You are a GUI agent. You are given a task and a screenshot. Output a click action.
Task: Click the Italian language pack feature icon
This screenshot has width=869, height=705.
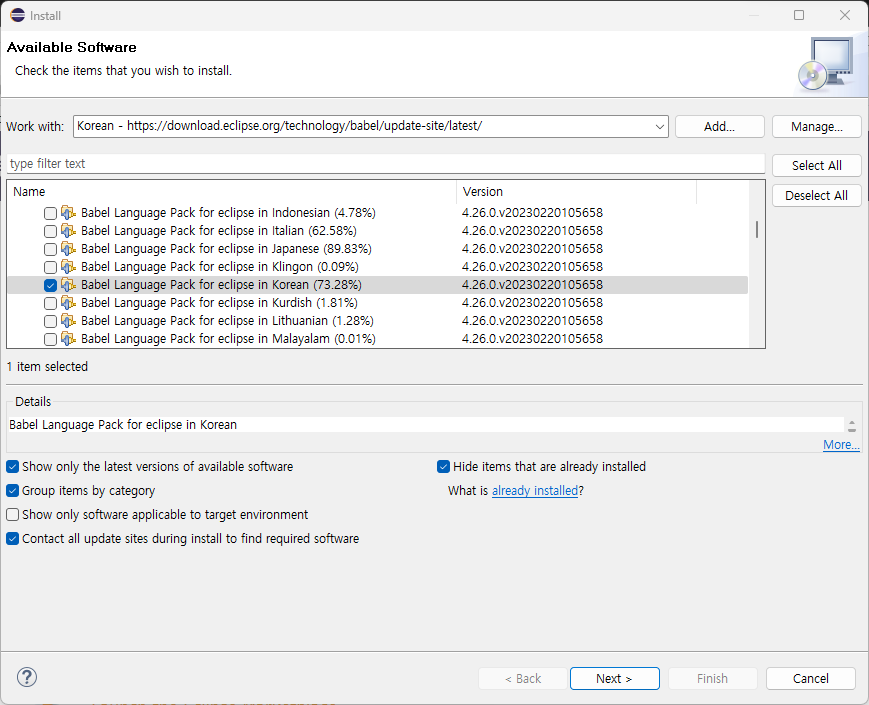68,231
